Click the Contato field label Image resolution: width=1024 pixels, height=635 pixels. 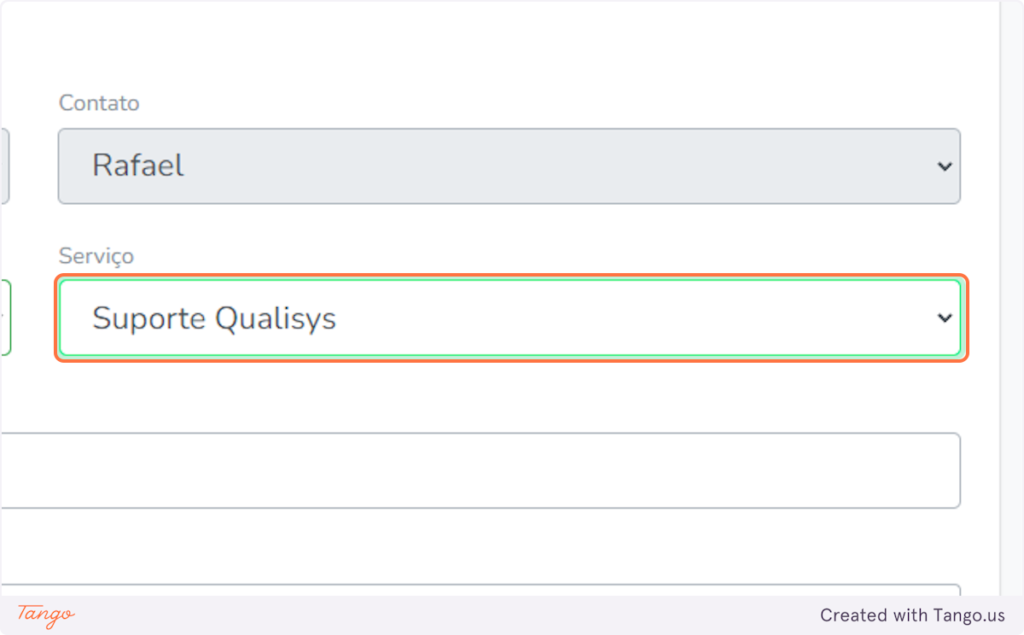pyautogui.click(x=99, y=103)
